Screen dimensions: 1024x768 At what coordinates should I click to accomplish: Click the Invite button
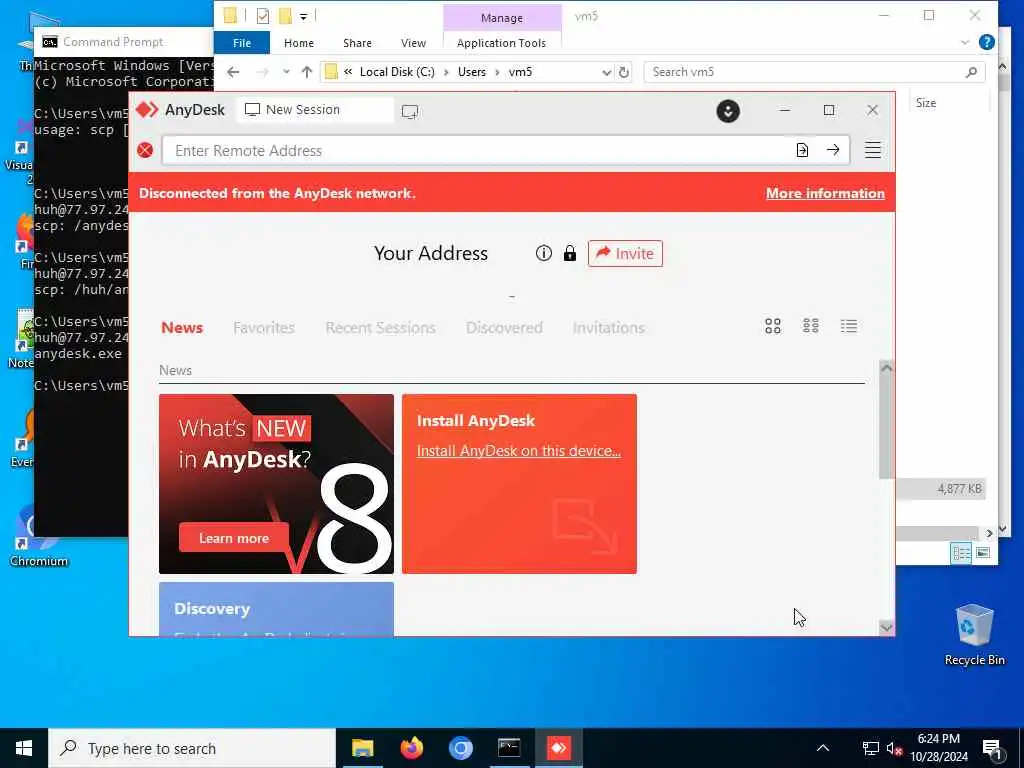[x=625, y=253]
